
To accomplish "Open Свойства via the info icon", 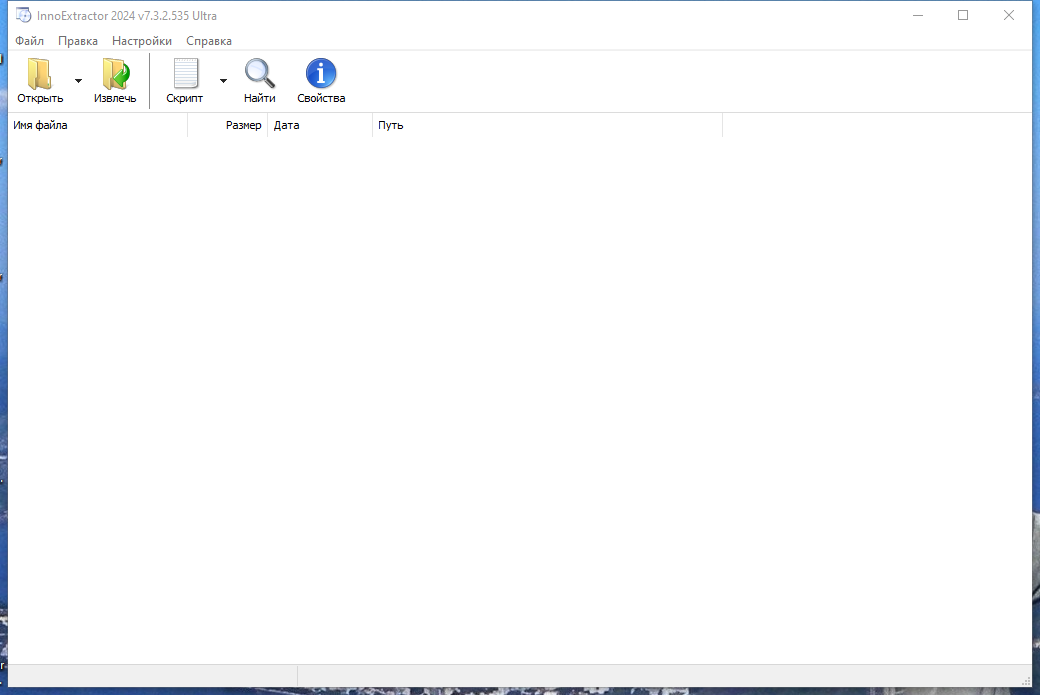I will (x=320, y=73).
